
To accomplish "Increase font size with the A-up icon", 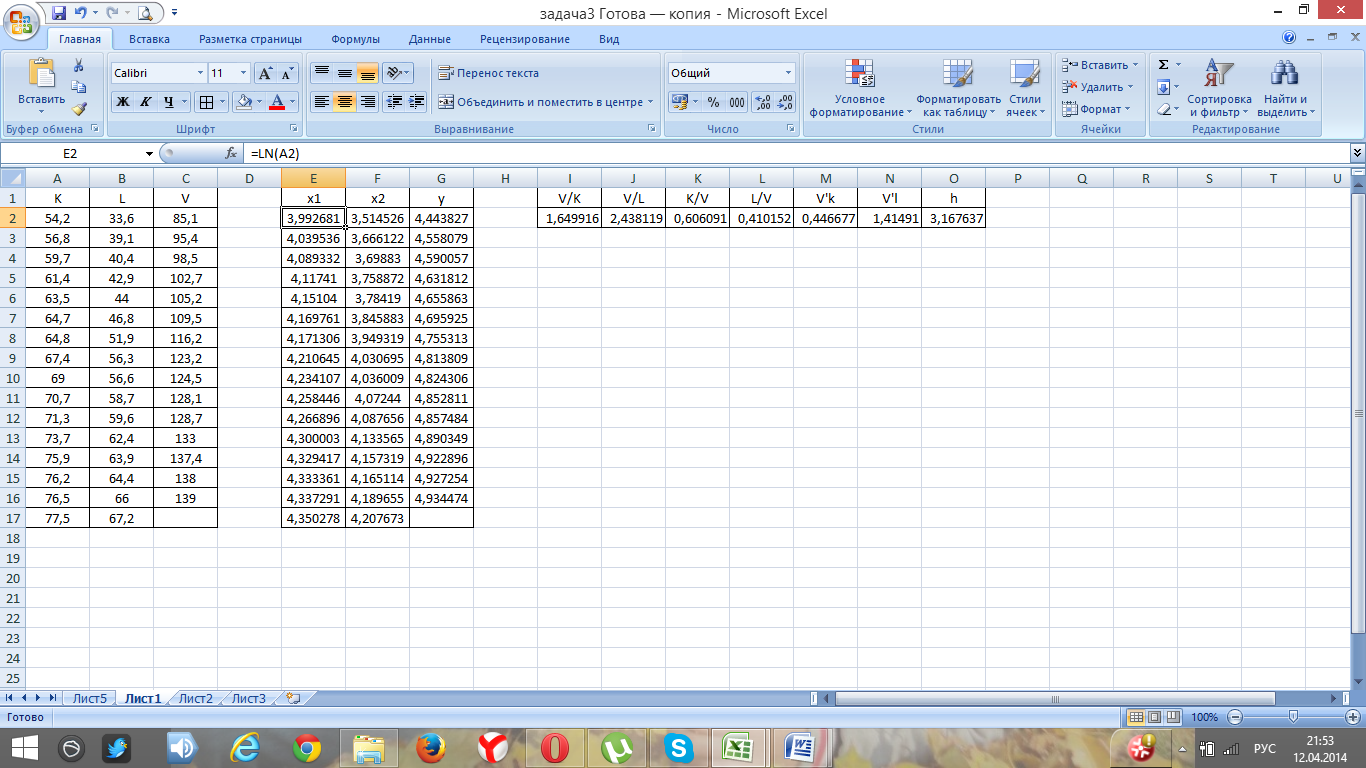I will coord(265,73).
